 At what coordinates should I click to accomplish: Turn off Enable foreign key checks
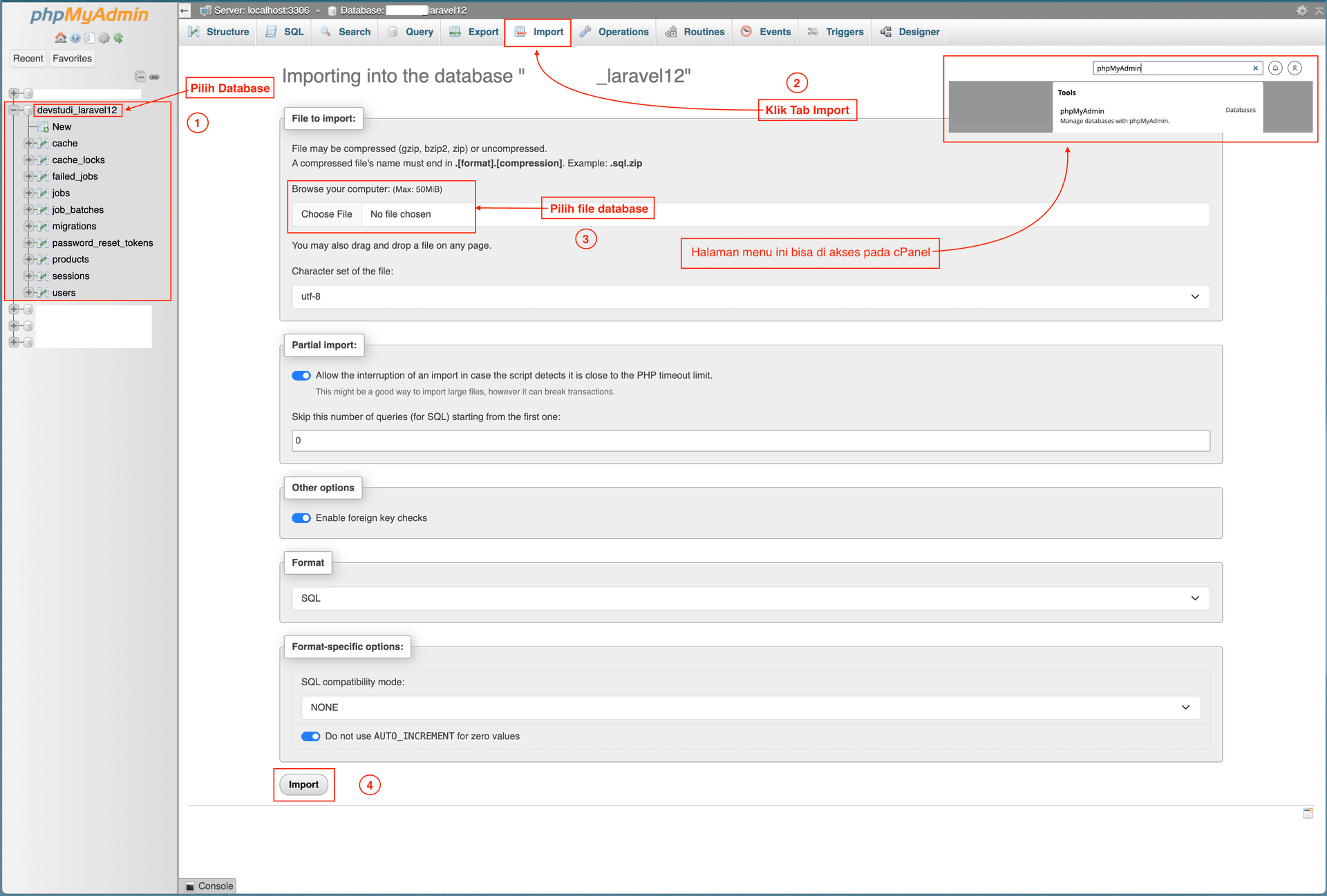pos(301,517)
